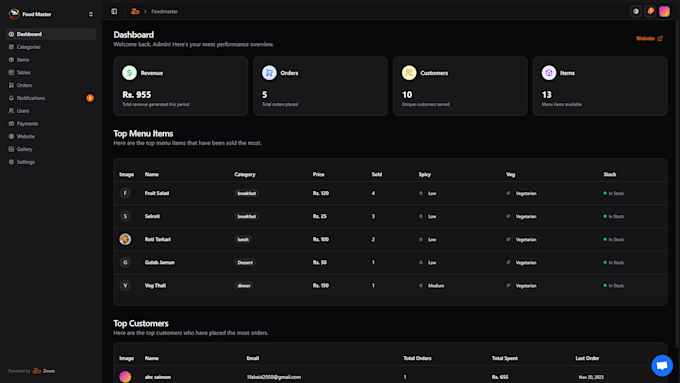Click the Items card icon
Screen dimensions: 680x383
[549, 73]
